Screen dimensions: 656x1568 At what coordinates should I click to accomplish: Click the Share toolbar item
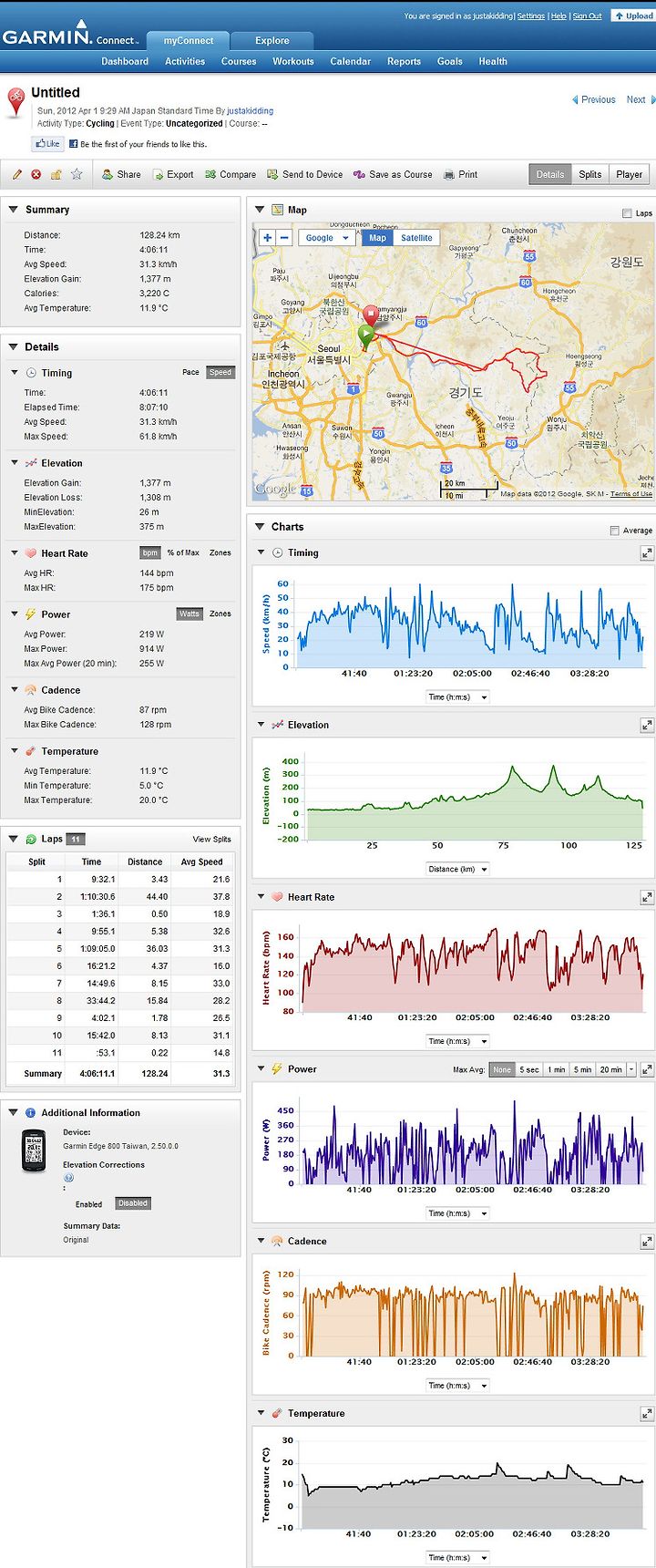pyautogui.click(x=121, y=174)
